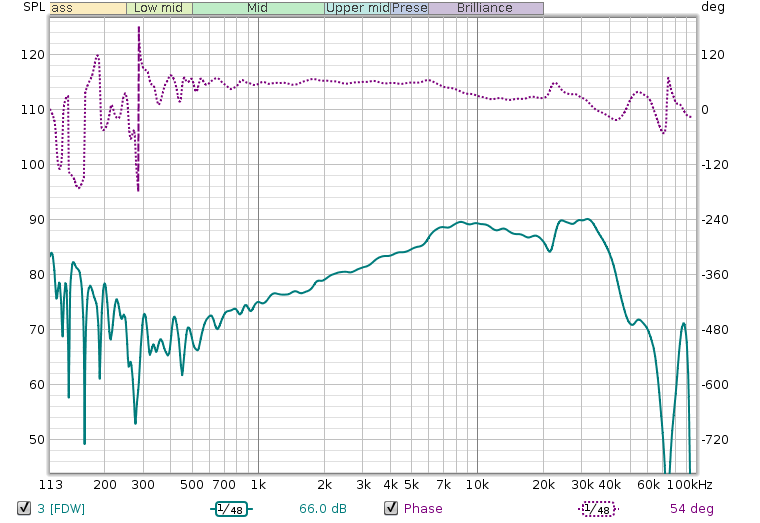
Task: Click the 66.0 dB readout value
Action: click(x=323, y=508)
